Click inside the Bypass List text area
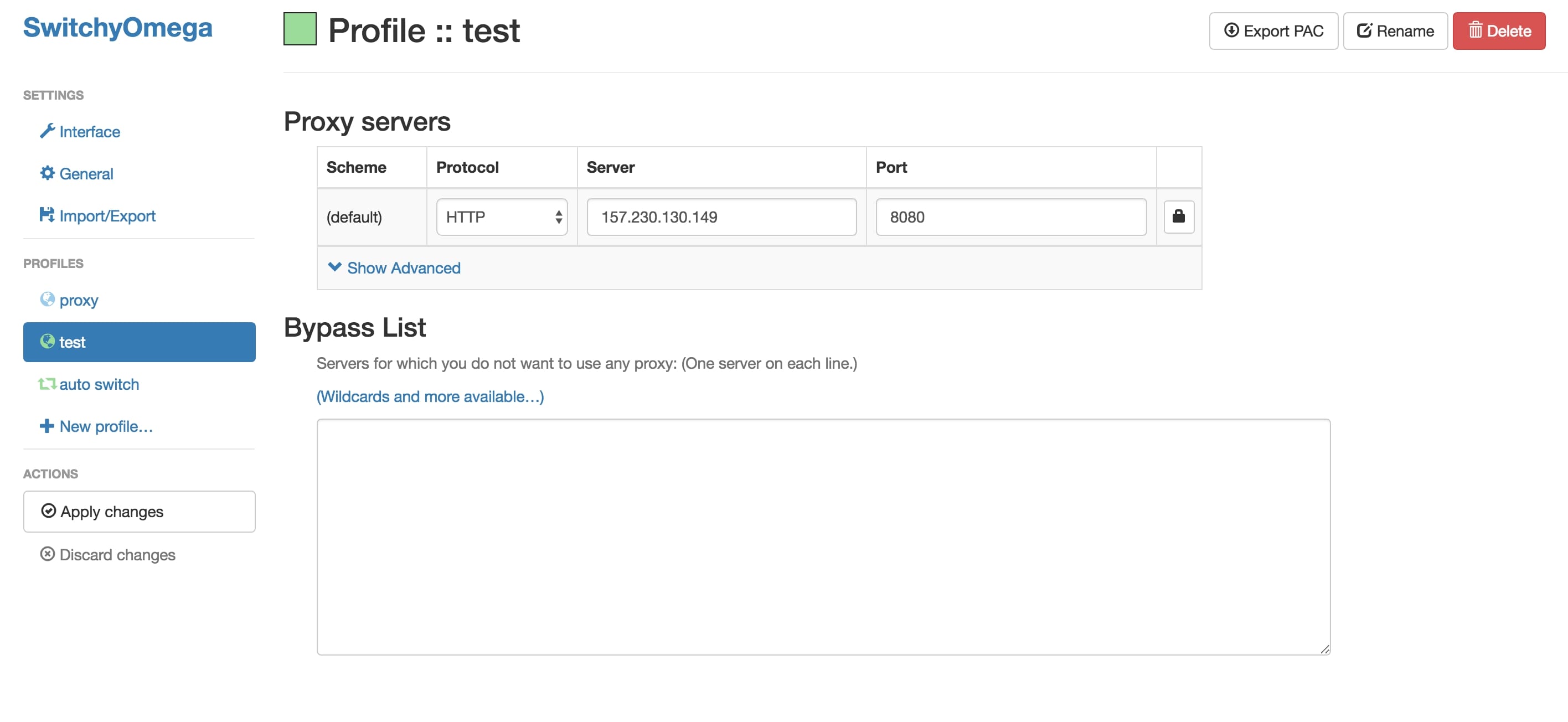The height and width of the screenshot is (722, 1568). coord(822,536)
